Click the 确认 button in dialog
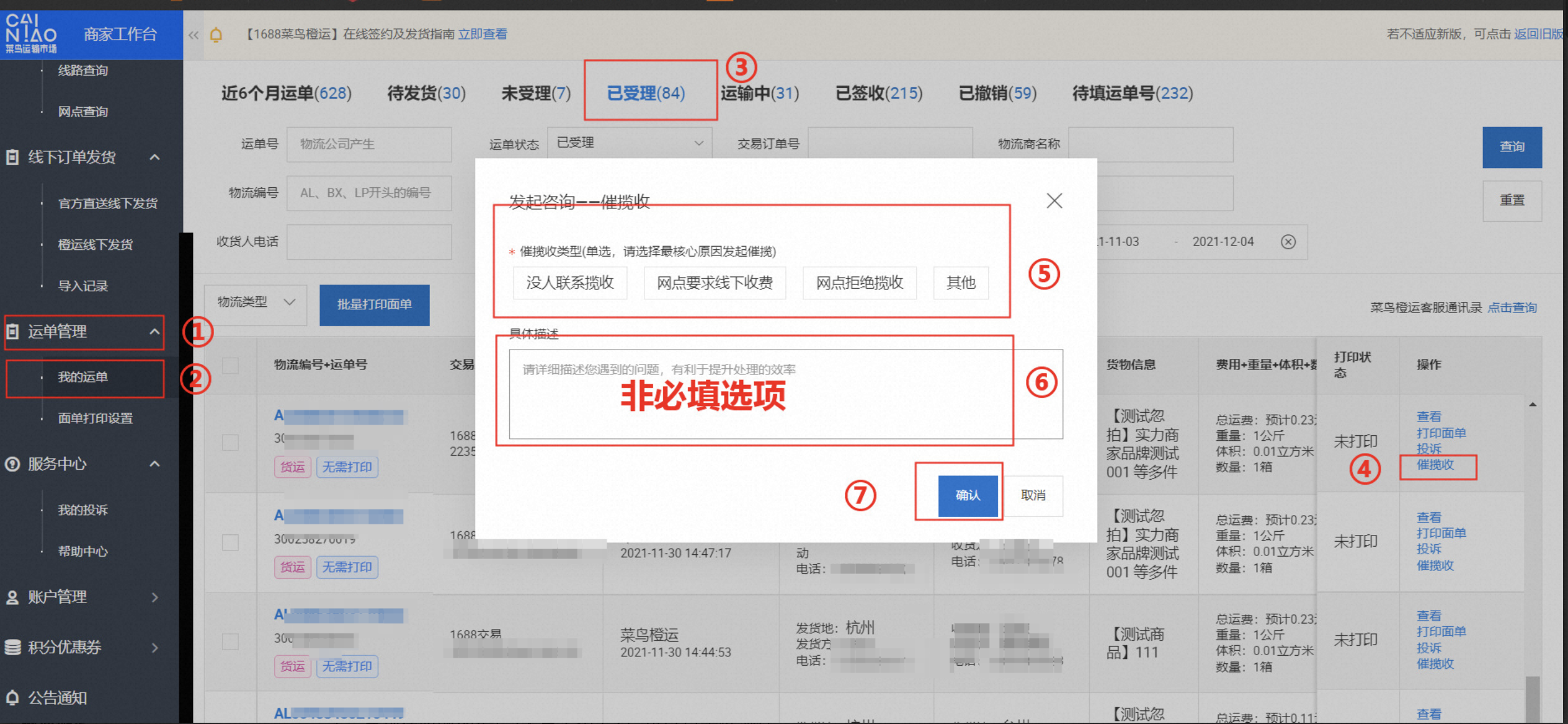 [968, 495]
